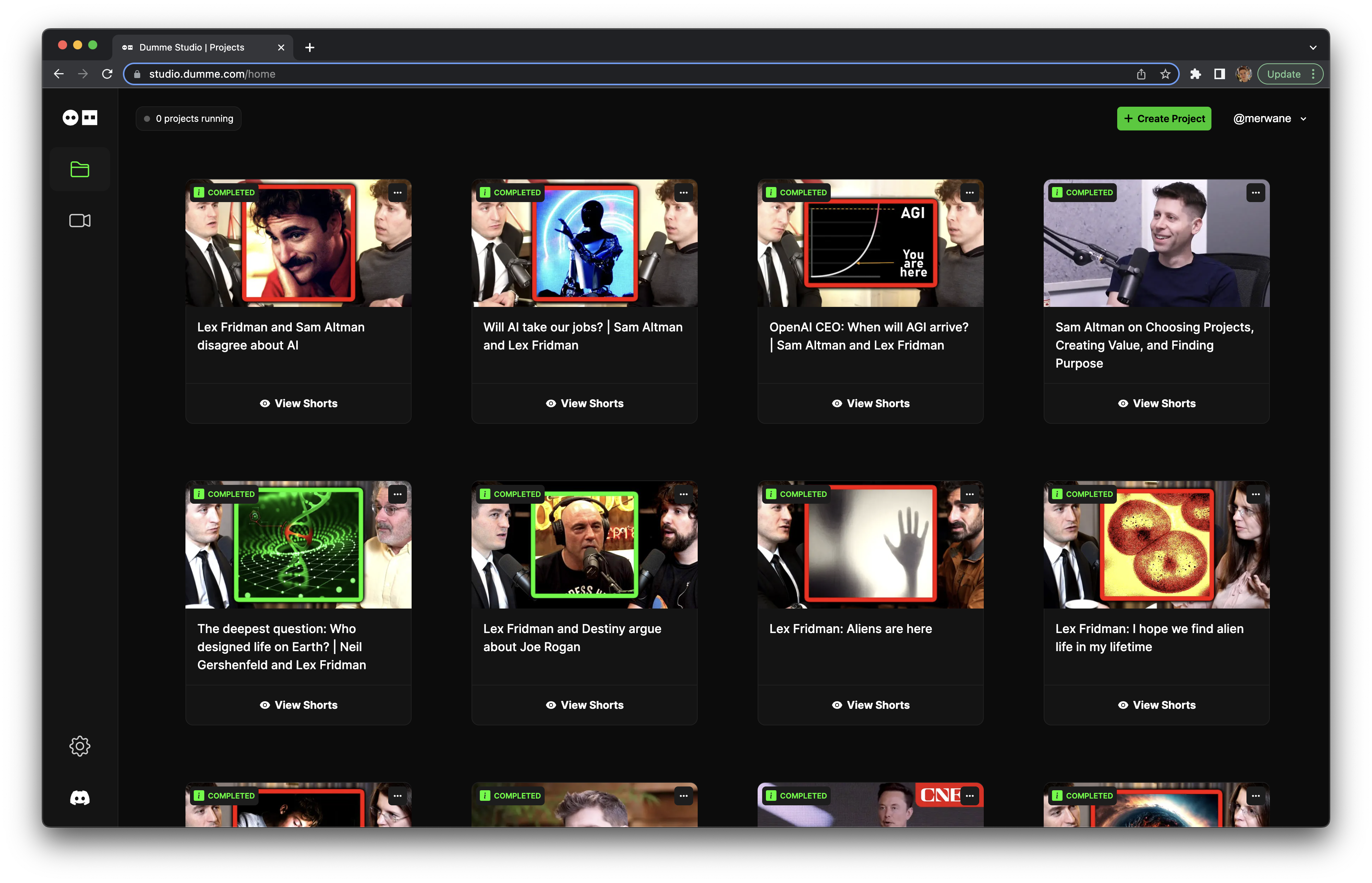Click the 0 projects running status indicator
Viewport: 1372px width, 883px height.
(x=188, y=119)
